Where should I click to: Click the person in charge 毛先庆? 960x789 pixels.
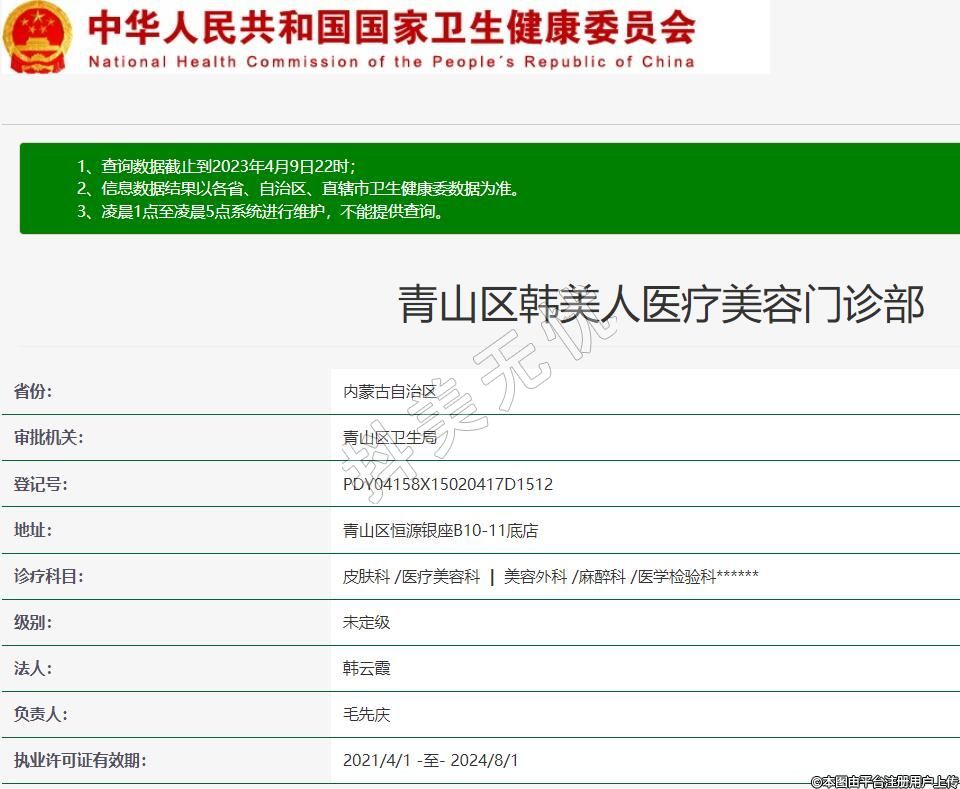(x=366, y=714)
